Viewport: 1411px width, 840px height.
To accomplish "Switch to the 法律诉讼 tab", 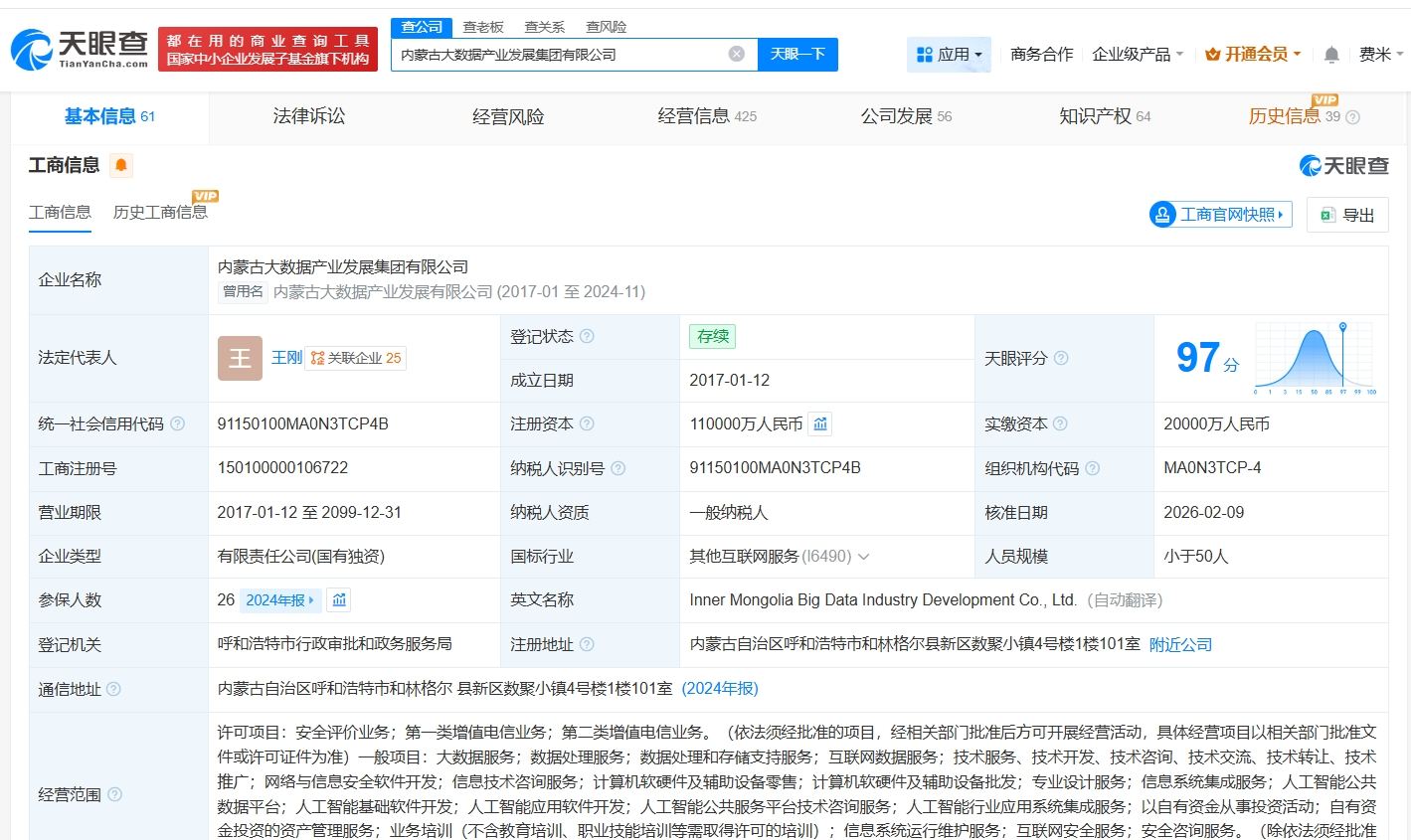I will pyautogui.click(x=309, y=116).
